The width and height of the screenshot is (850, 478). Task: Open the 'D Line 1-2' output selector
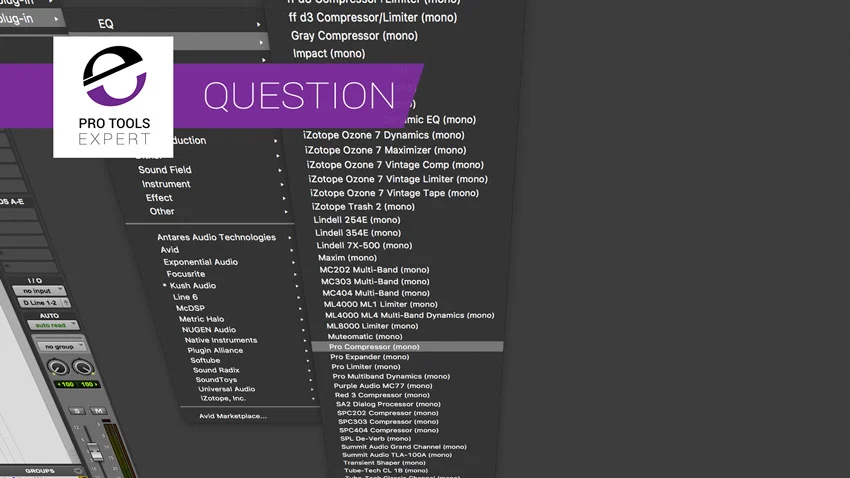(43, 303)
